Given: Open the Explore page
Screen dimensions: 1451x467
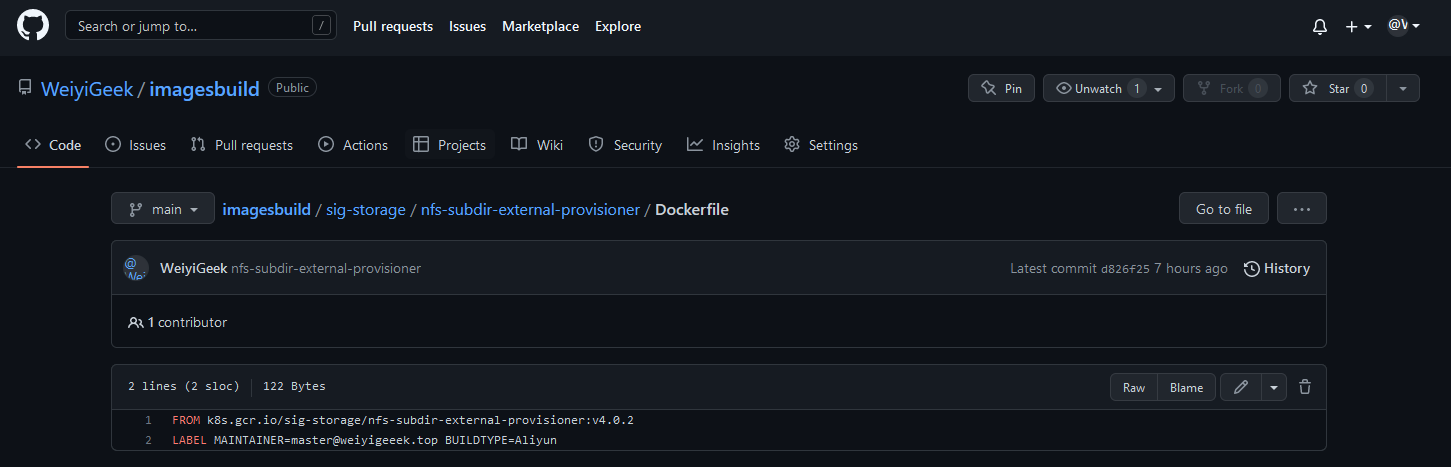Looking at the screenshot, I should (618, 26).
